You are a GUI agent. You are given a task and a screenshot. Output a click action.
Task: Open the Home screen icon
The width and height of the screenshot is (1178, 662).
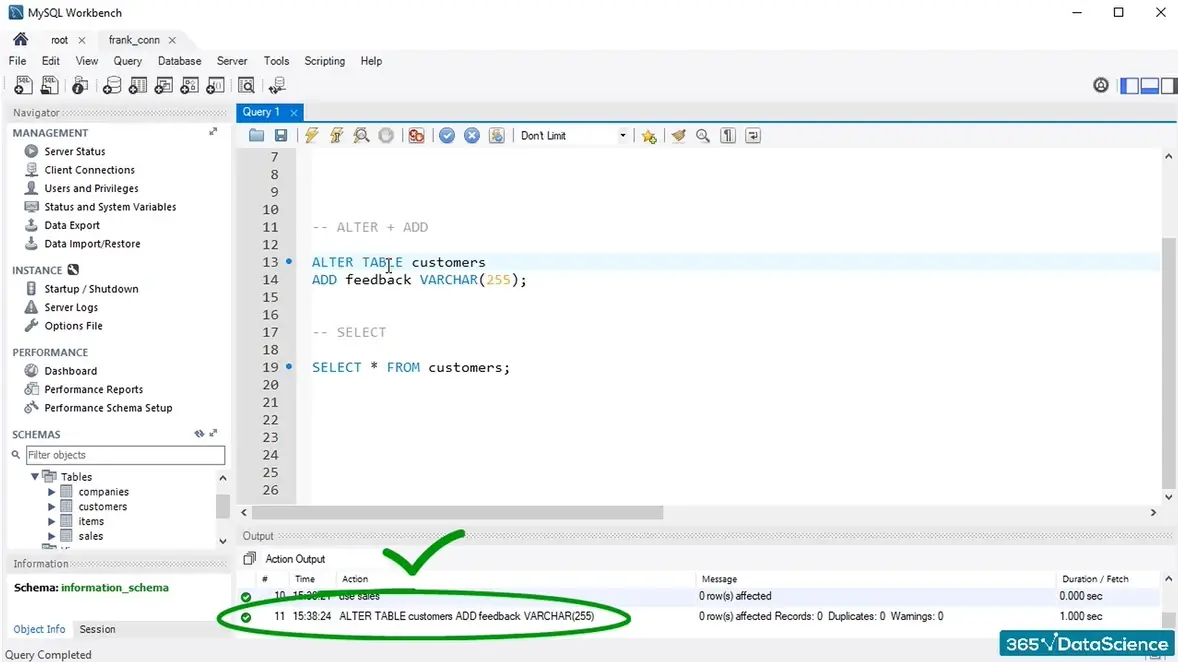click(20, 40)
